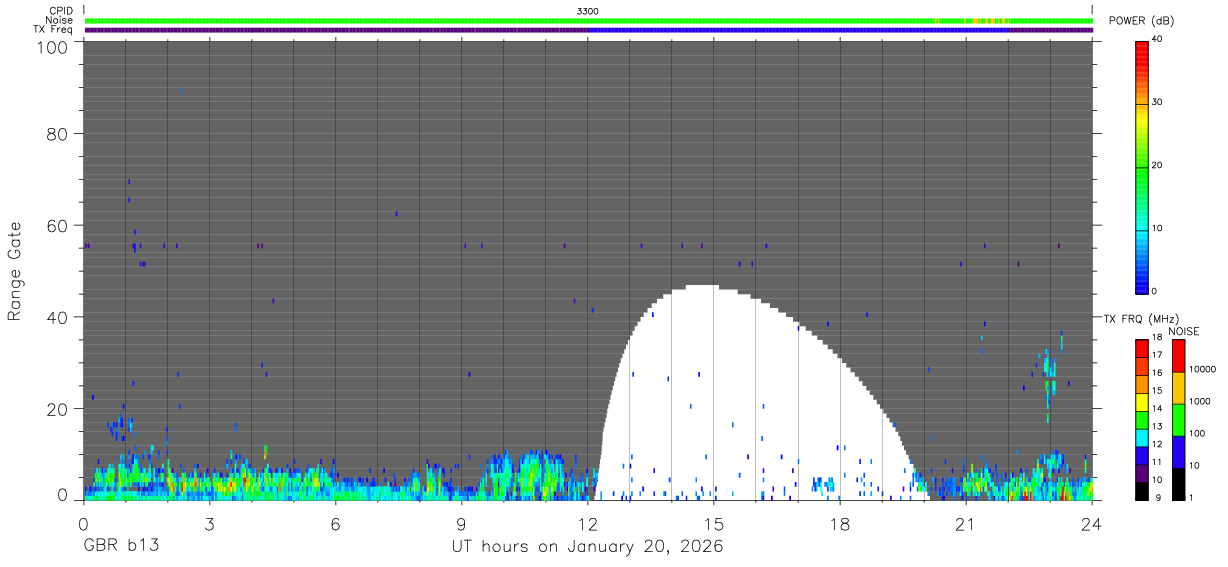The image size is (1228, 567).
Task: Click the '14' label on the TX FRQ scale
Action: click(1156, 408)
